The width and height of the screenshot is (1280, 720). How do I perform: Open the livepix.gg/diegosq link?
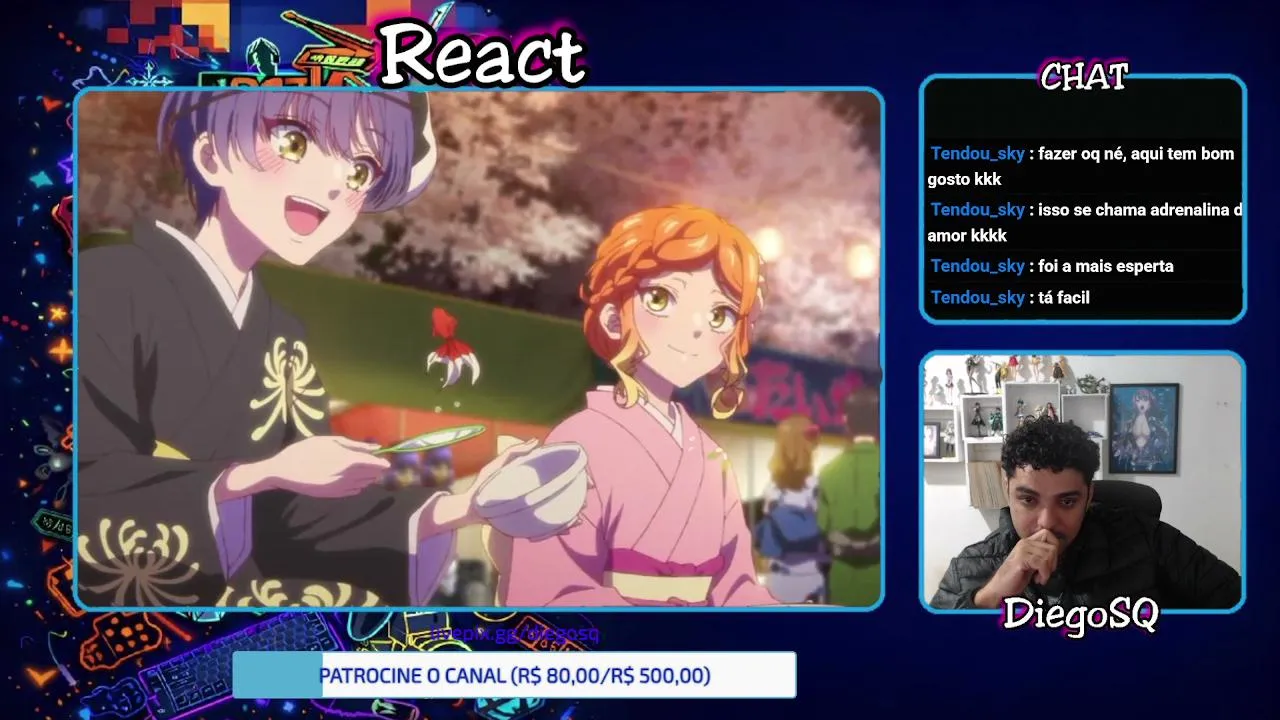515,634
